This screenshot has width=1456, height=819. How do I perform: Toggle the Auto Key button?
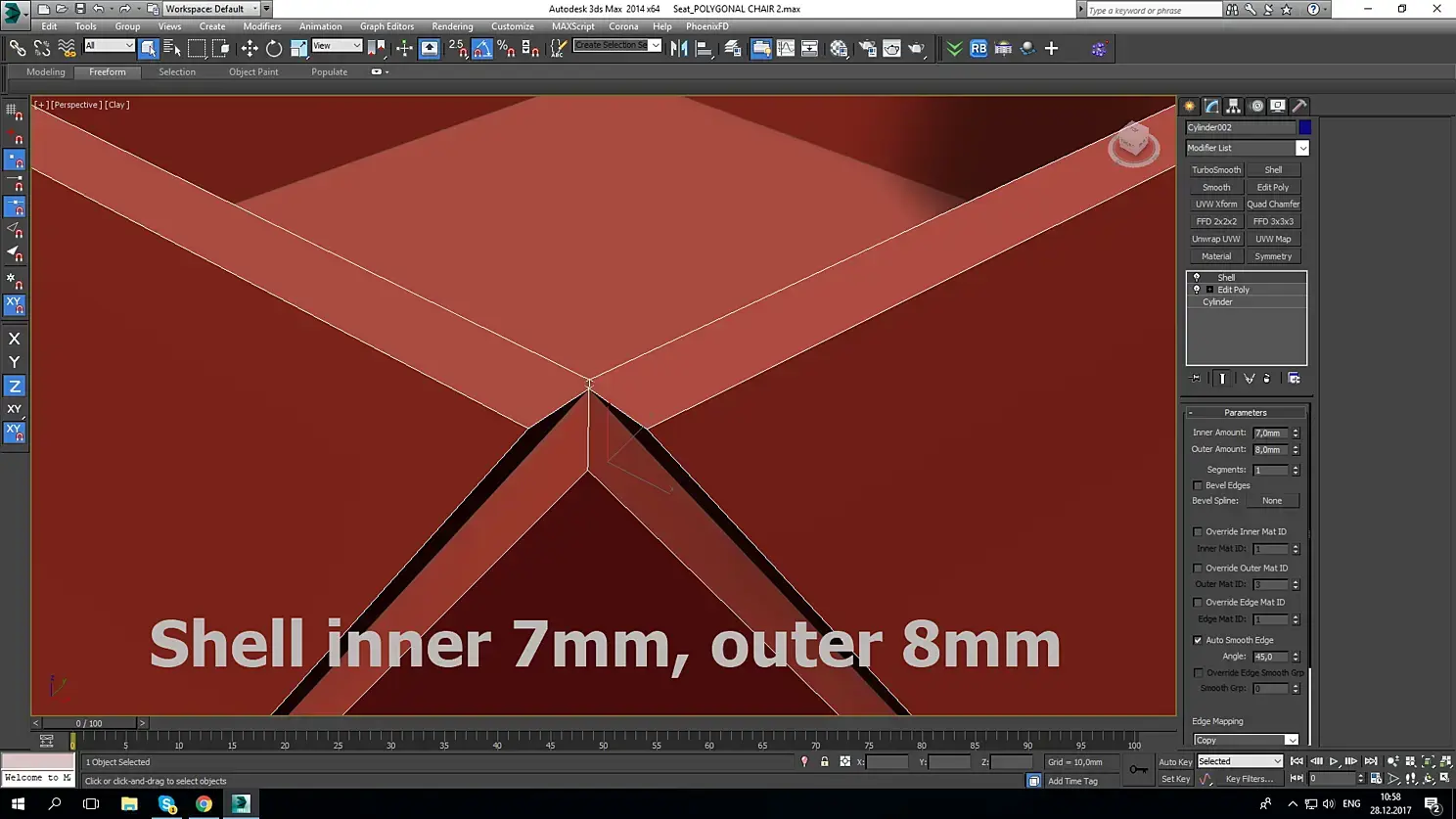(x=1175, y=762)
